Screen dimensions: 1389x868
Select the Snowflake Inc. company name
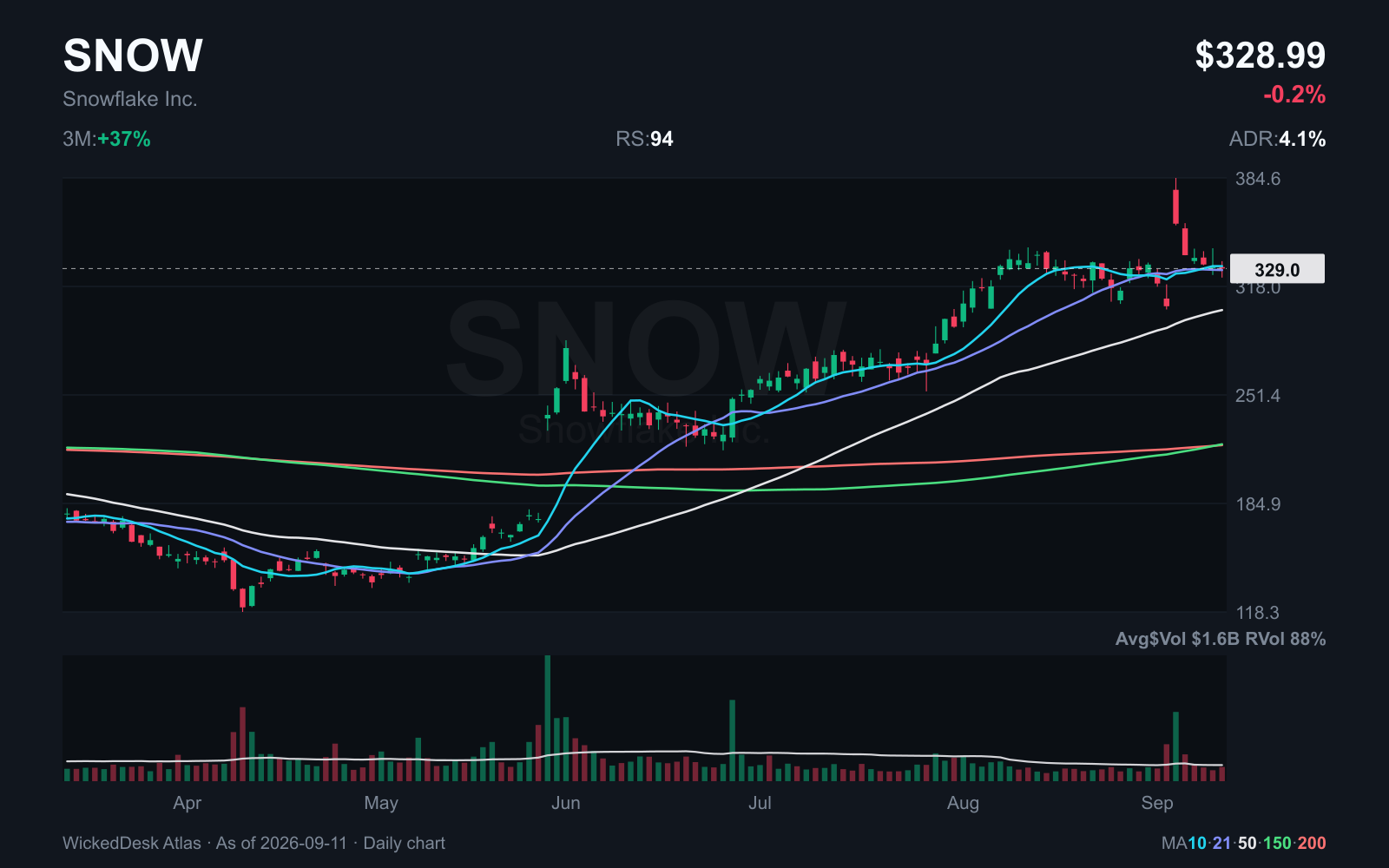coord(130,99)
